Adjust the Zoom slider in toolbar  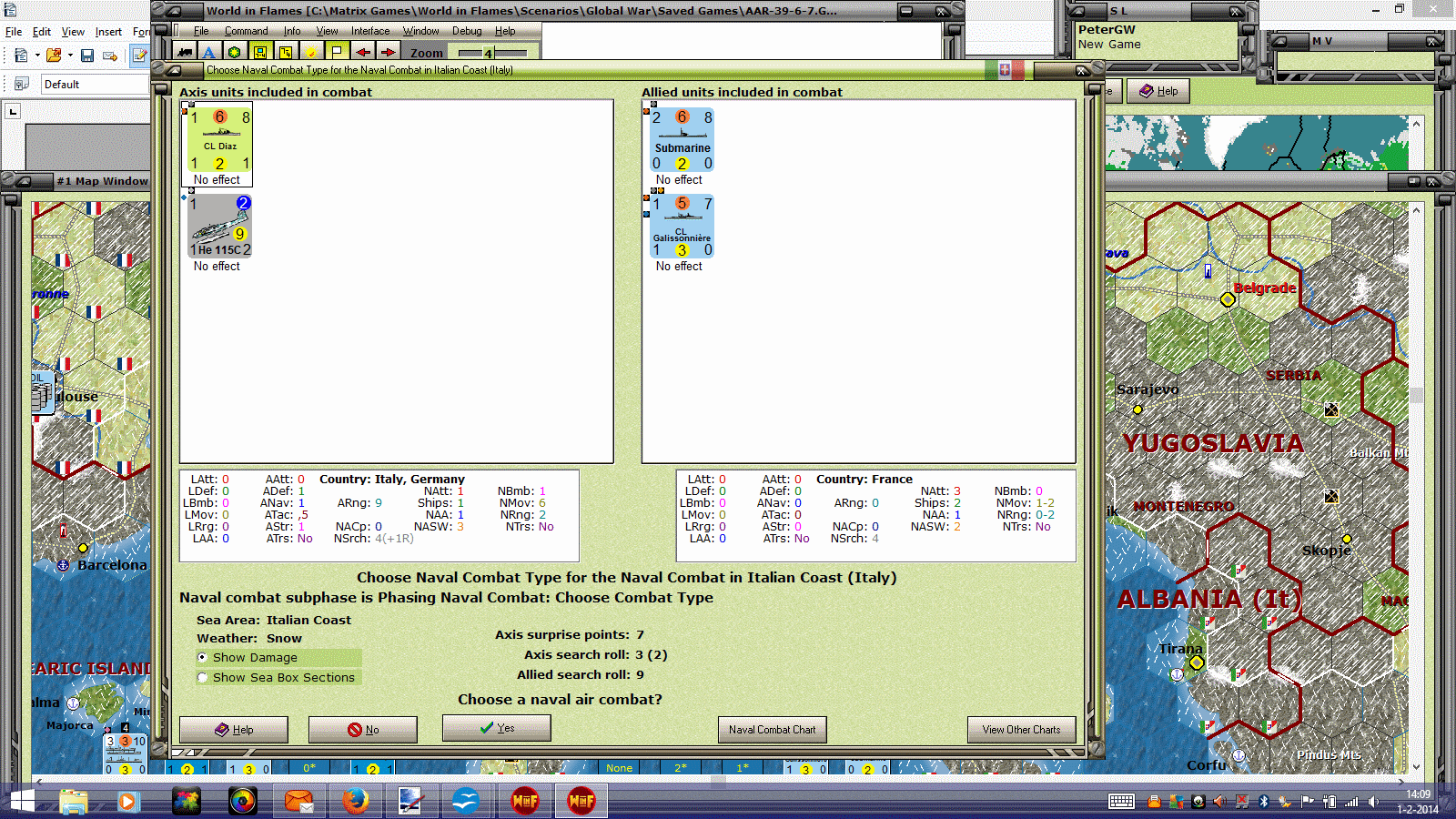(492, 53)
